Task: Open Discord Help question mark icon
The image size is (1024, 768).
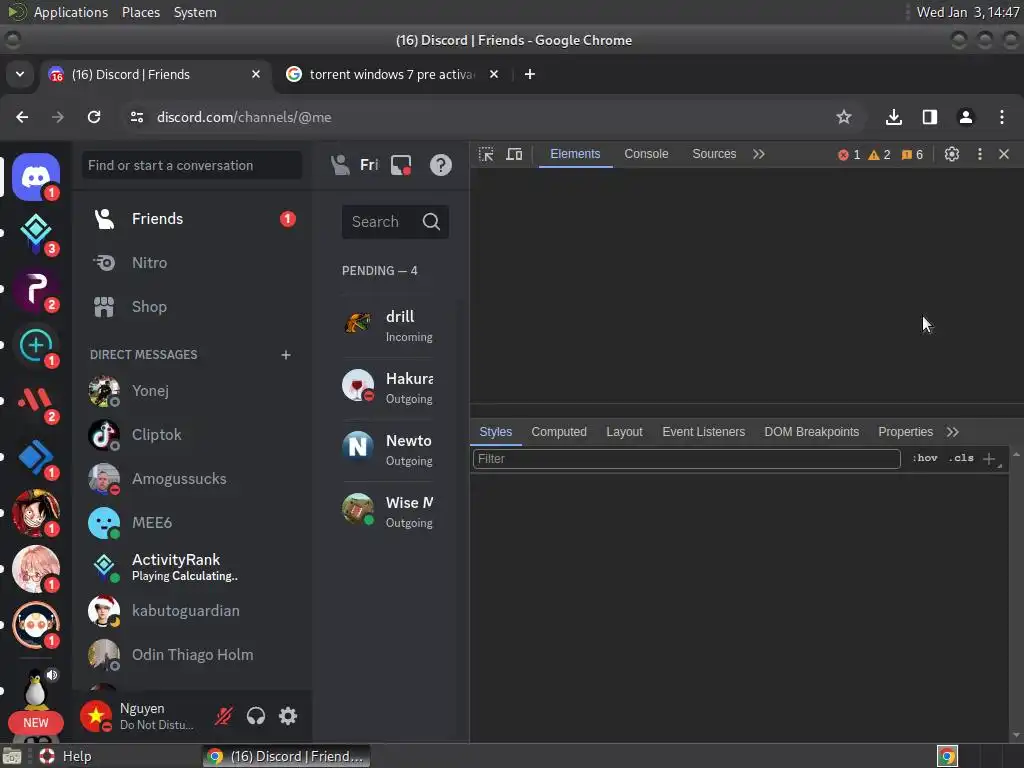Action: (441, 165)
